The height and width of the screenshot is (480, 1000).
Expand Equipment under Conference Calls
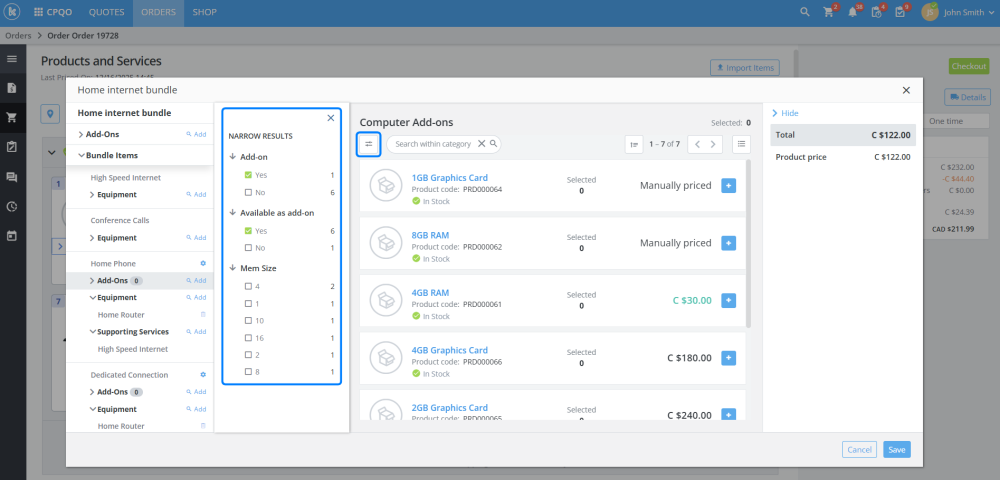[92, 238]
